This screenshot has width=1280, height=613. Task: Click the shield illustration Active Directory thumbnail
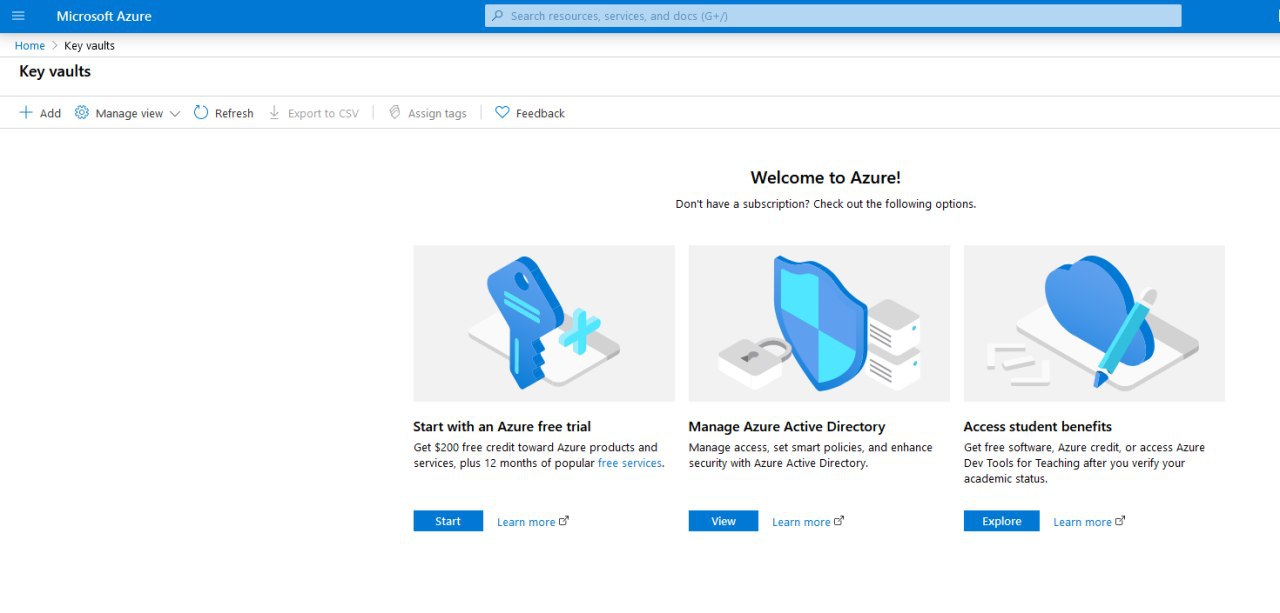819,323
